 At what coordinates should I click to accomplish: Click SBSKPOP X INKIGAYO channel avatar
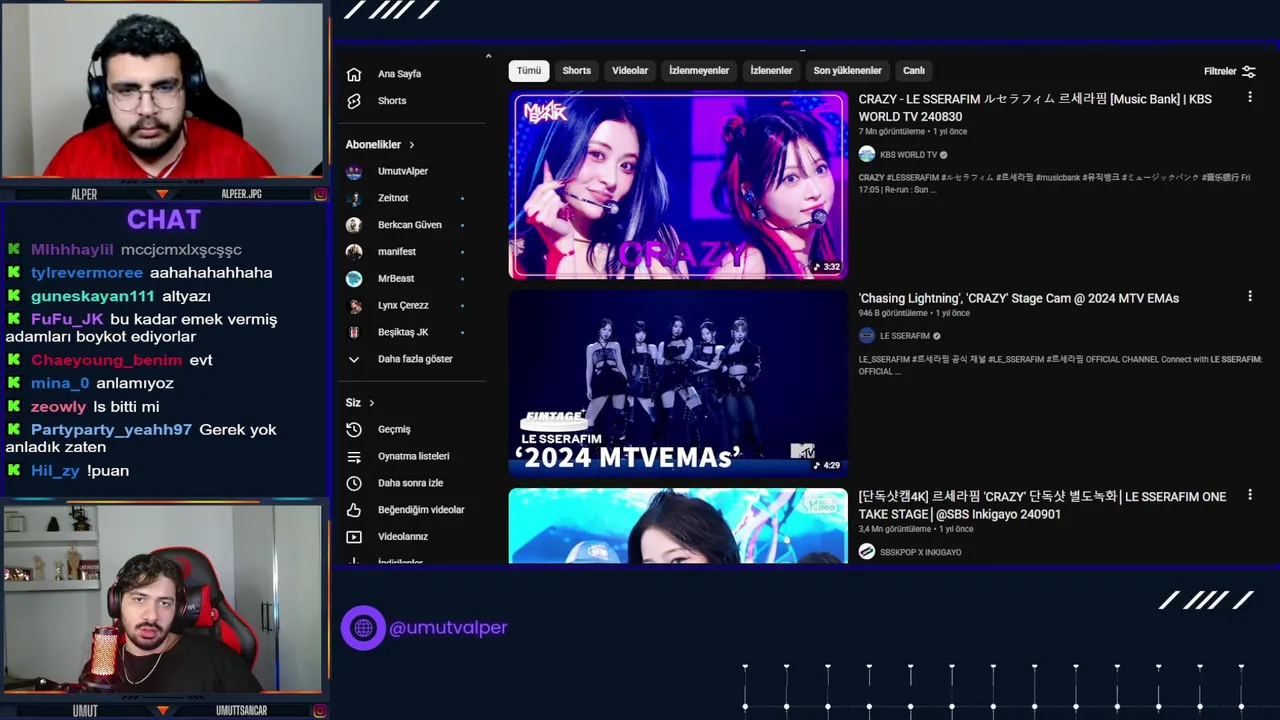tap(867, 552)
